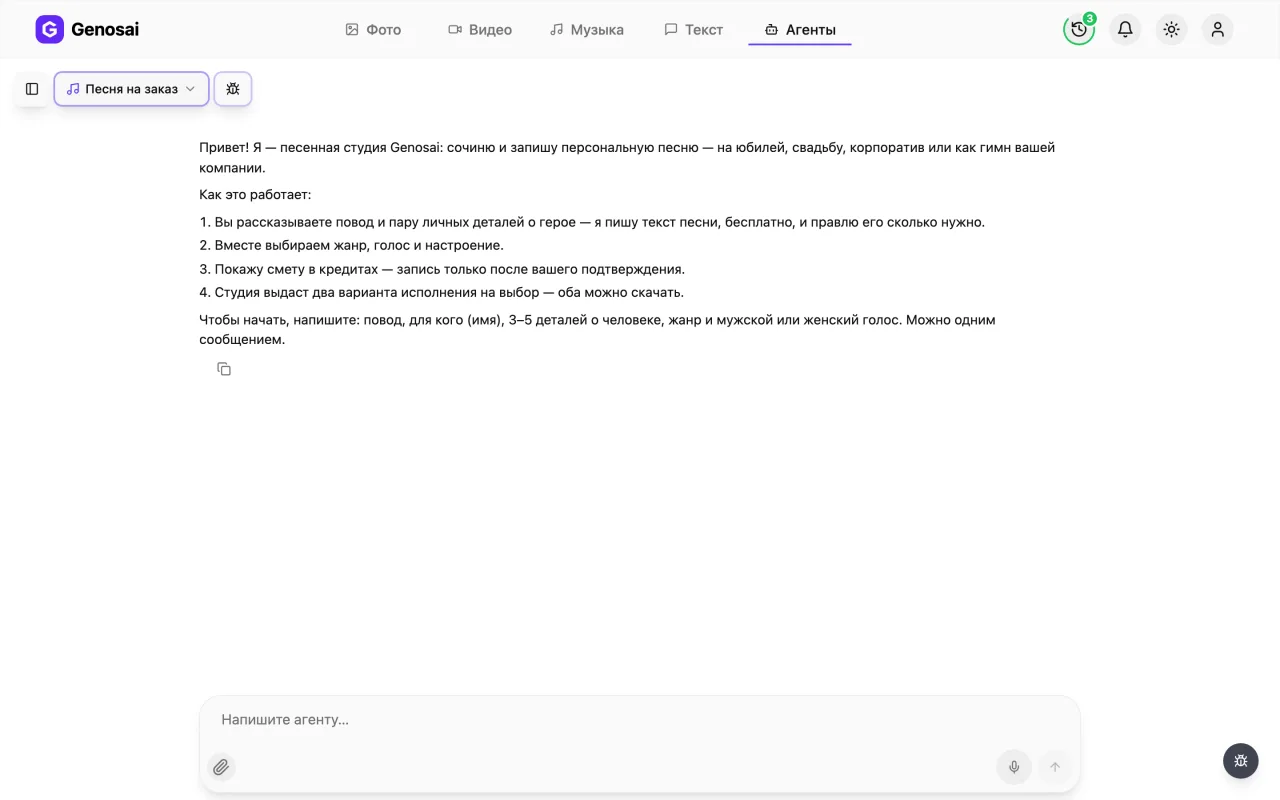Open the history icon with badge 3
Viewport: 1280px width, 800px height.
pyautogui.click(x=1079, y=29)
